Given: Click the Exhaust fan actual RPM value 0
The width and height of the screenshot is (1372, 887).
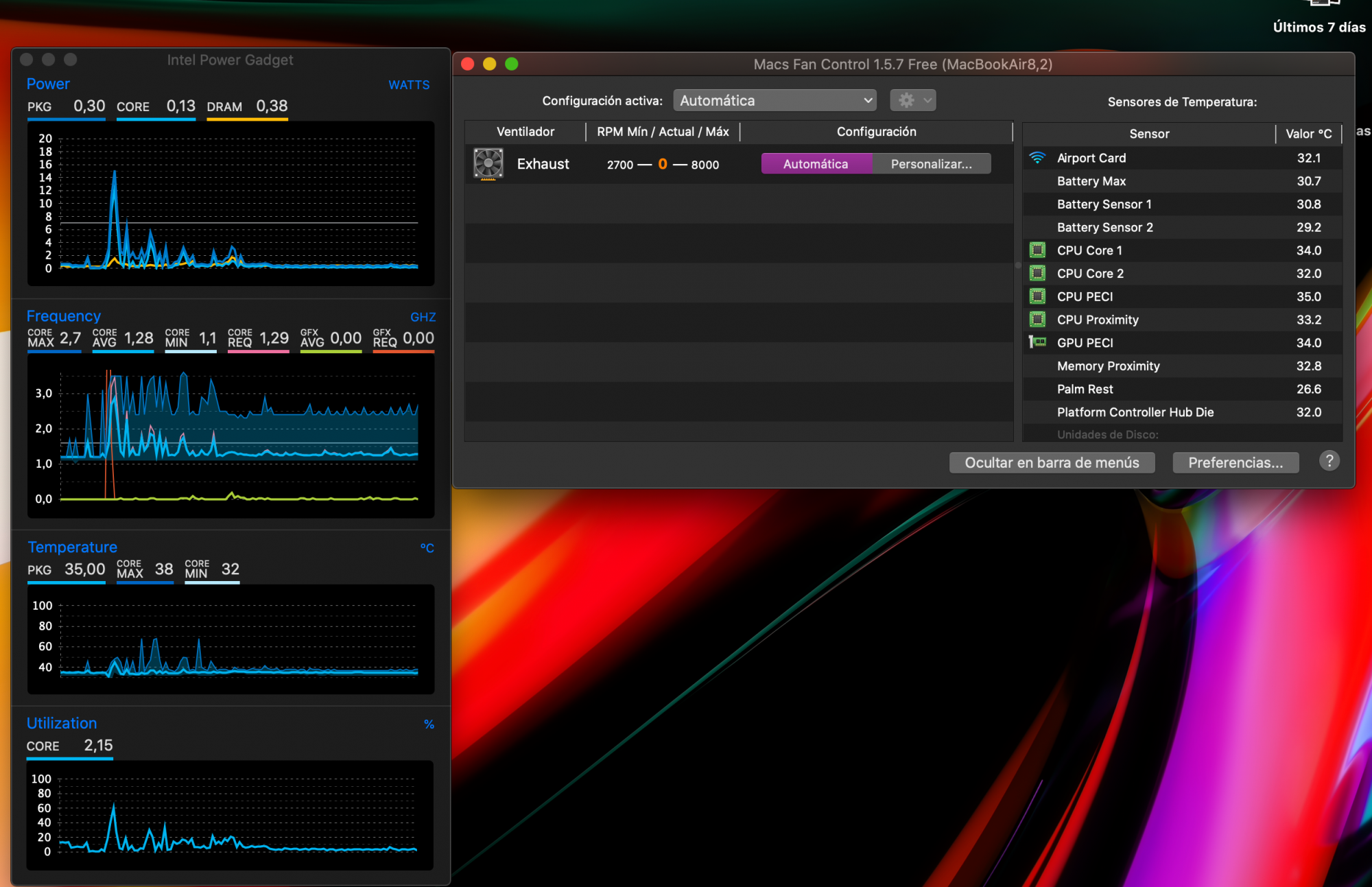Looking at the screenshot, I should point(663,164).
